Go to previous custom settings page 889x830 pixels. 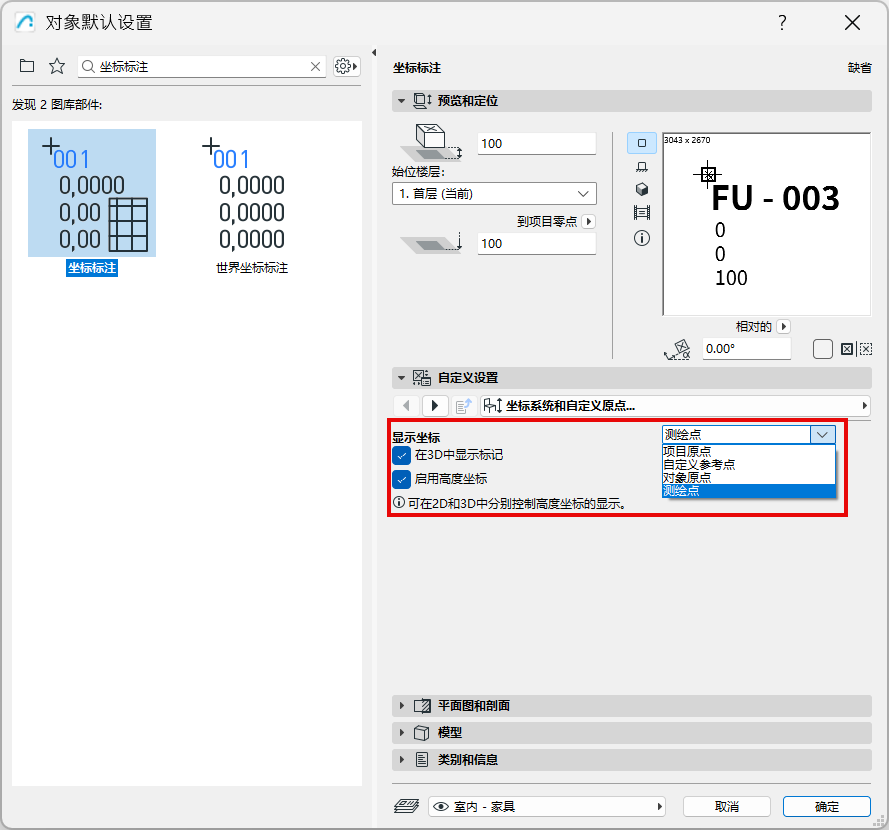pos(406,405)
